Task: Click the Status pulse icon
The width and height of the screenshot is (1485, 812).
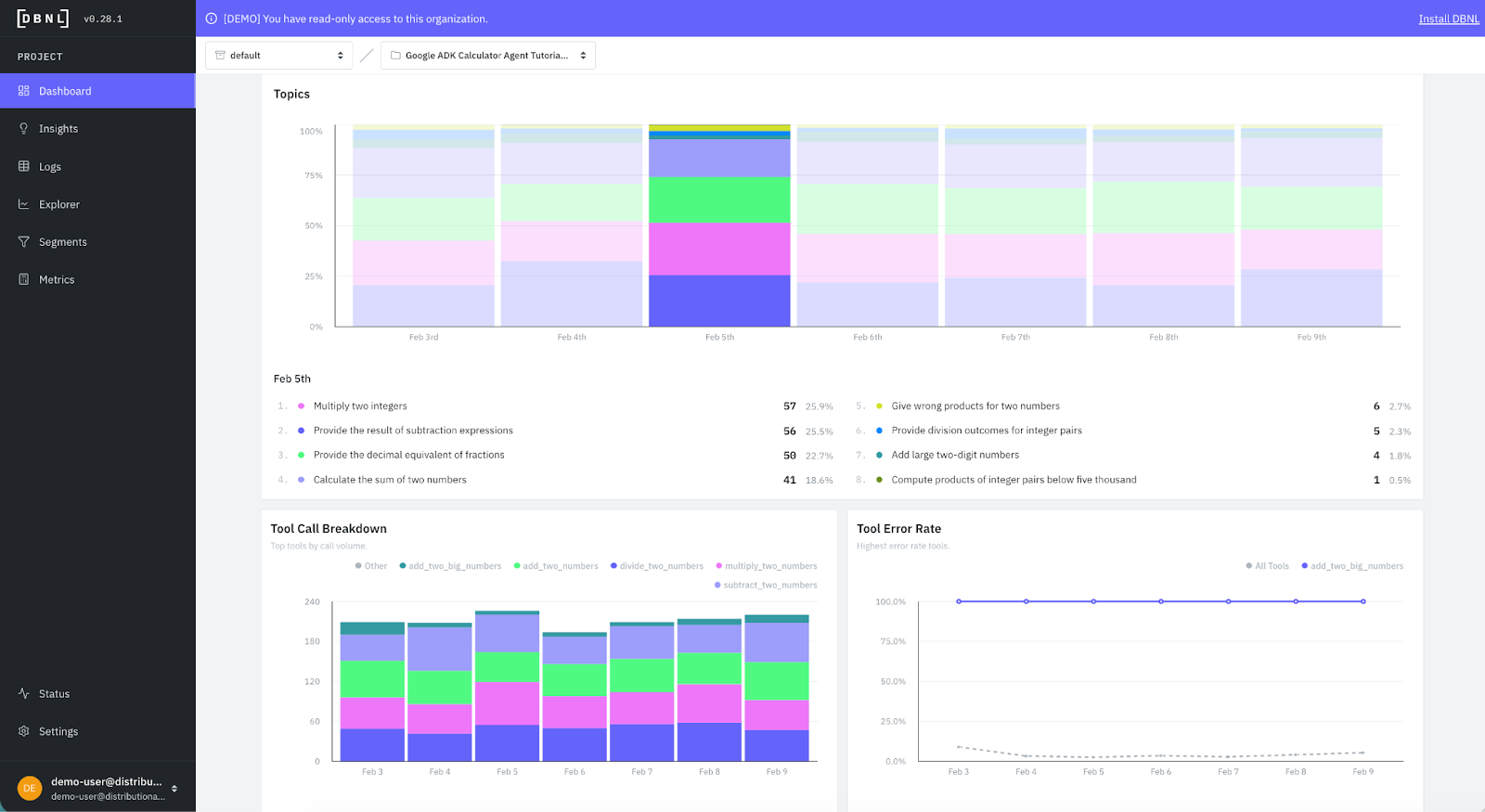Action: [x=24, y=693]
